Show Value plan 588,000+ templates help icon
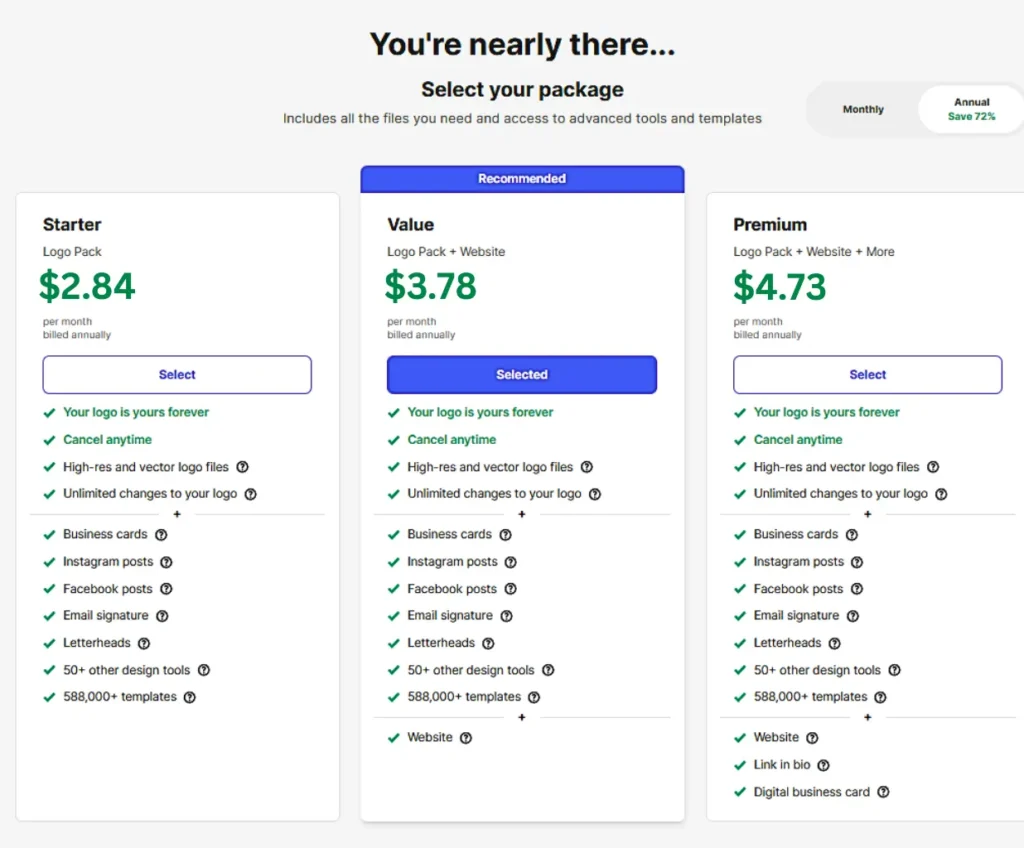 click(534, 697)
